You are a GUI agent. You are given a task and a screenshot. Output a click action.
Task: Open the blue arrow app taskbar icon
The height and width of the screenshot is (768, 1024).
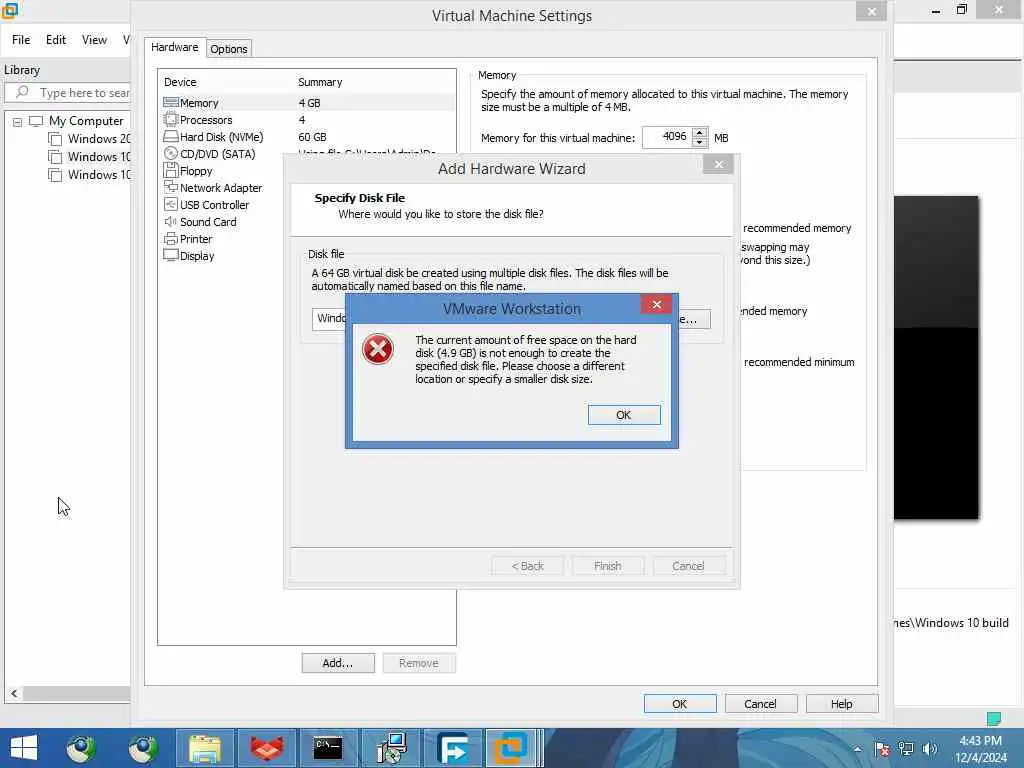coord(453,748)
